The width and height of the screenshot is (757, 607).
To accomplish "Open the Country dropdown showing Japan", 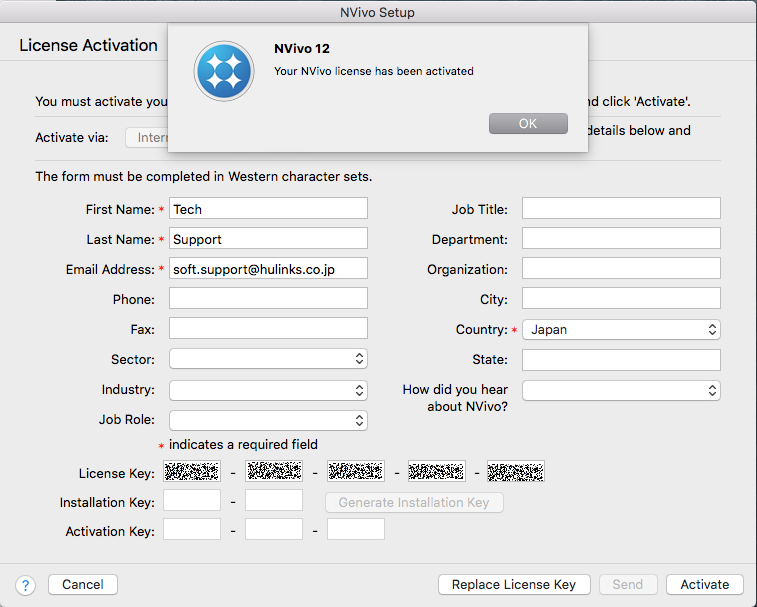I will click(x=621, y=330).
